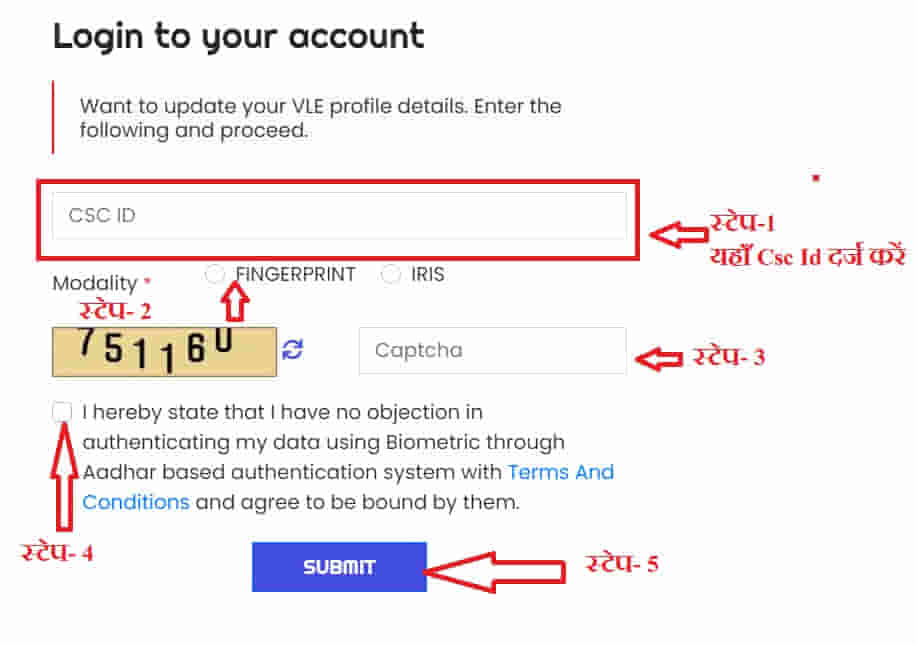Click the captcha image showing 751160

164,352
